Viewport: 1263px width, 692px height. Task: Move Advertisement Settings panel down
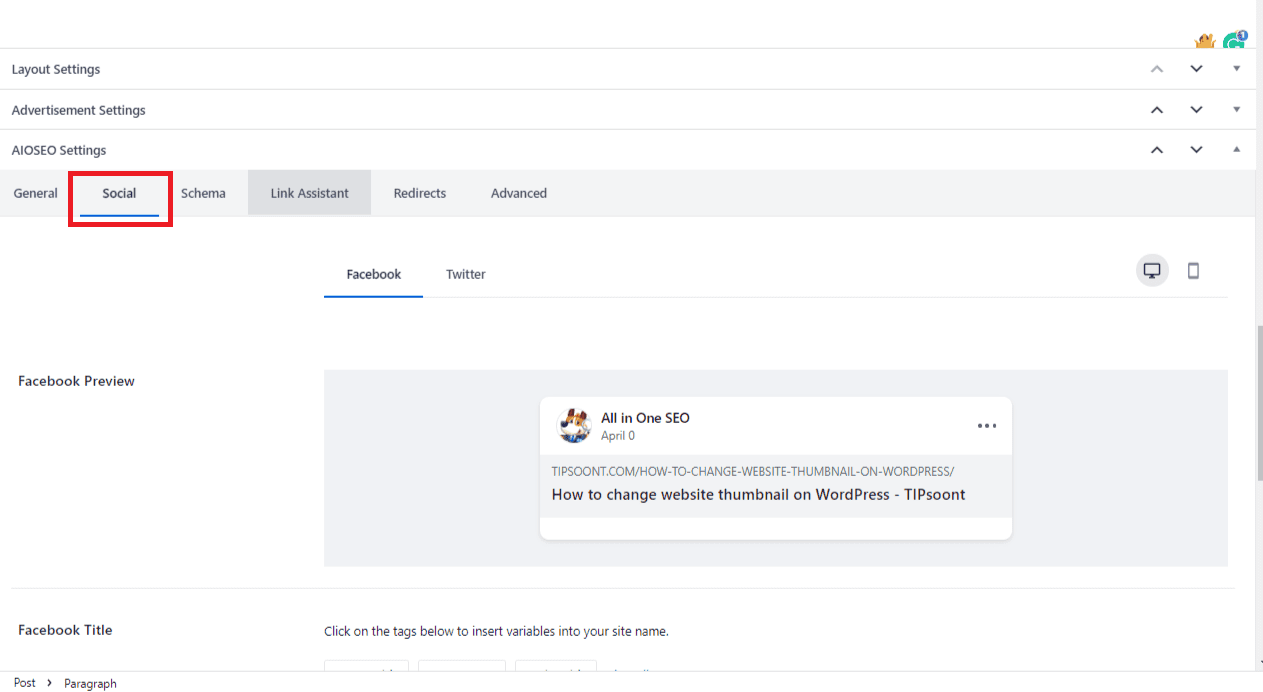pyautogui.click(x=1196, y=110)
